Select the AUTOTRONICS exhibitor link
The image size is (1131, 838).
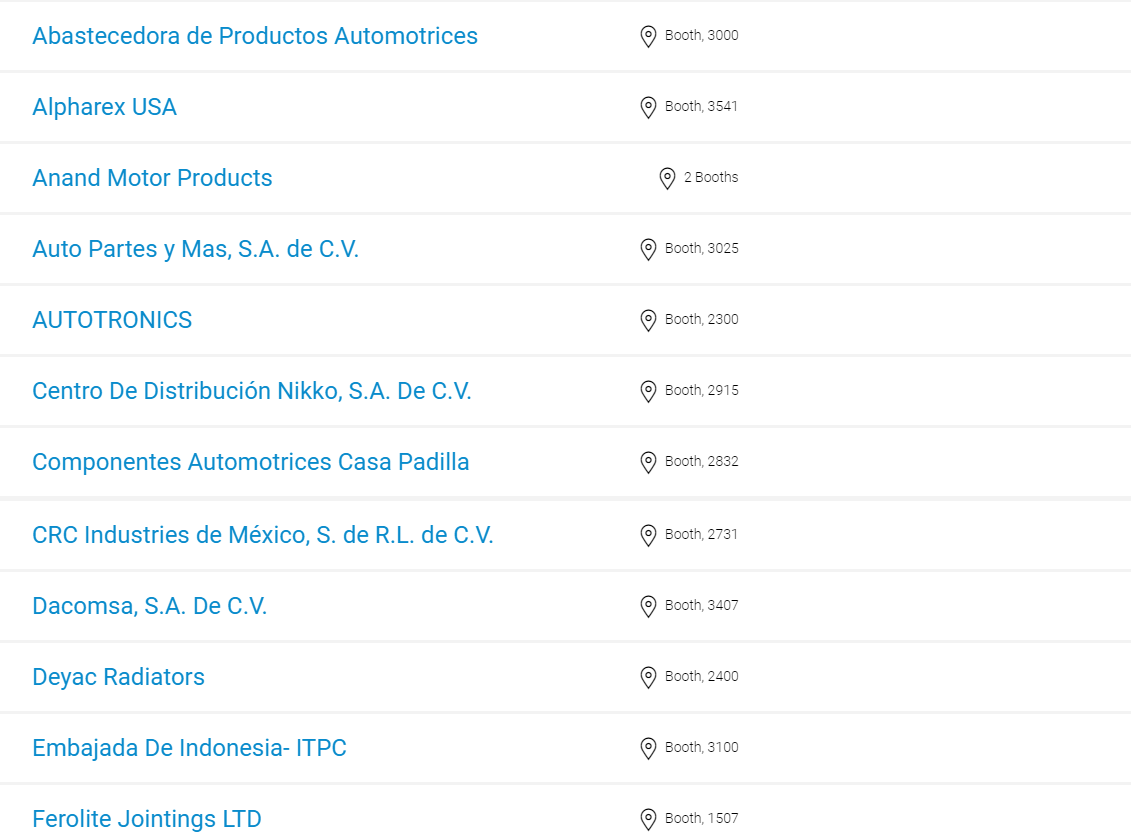[x=112, y=319]
